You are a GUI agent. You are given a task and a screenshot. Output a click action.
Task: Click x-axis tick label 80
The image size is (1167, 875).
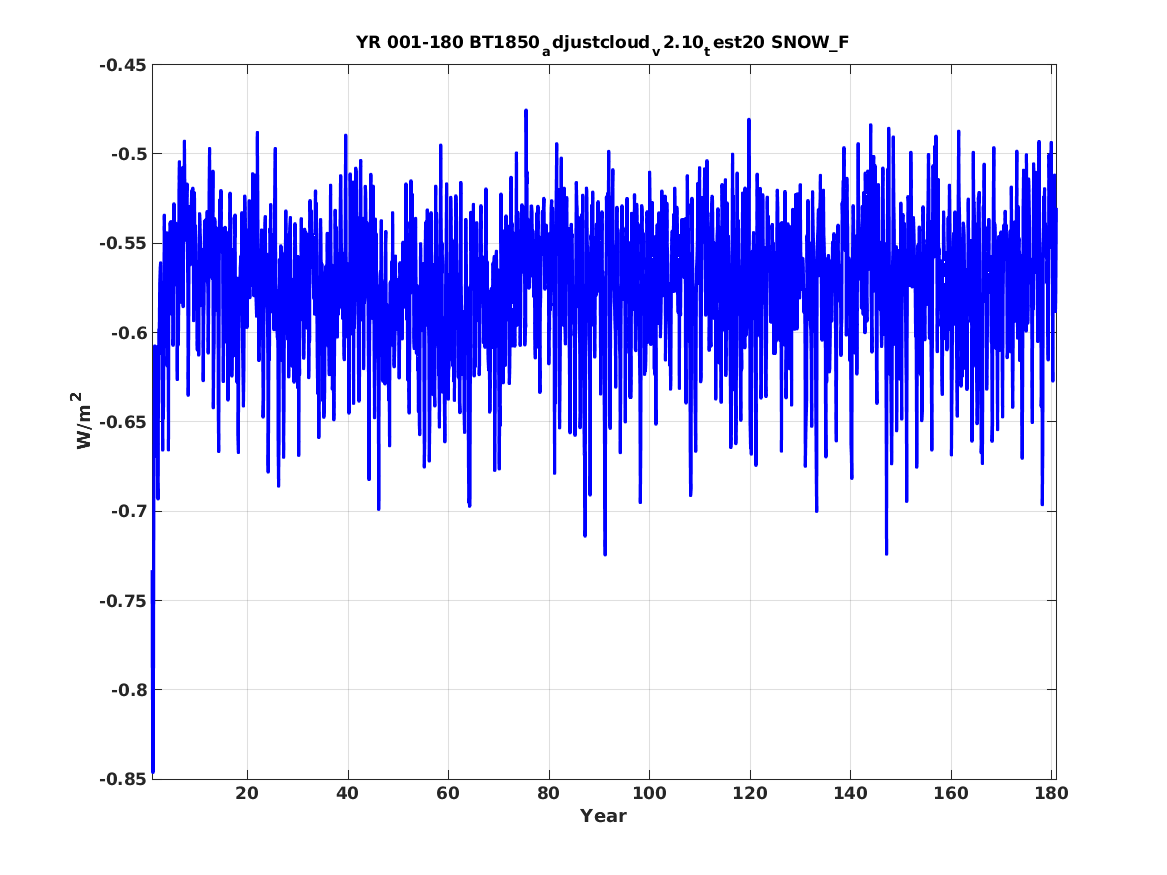coord(549,793)
